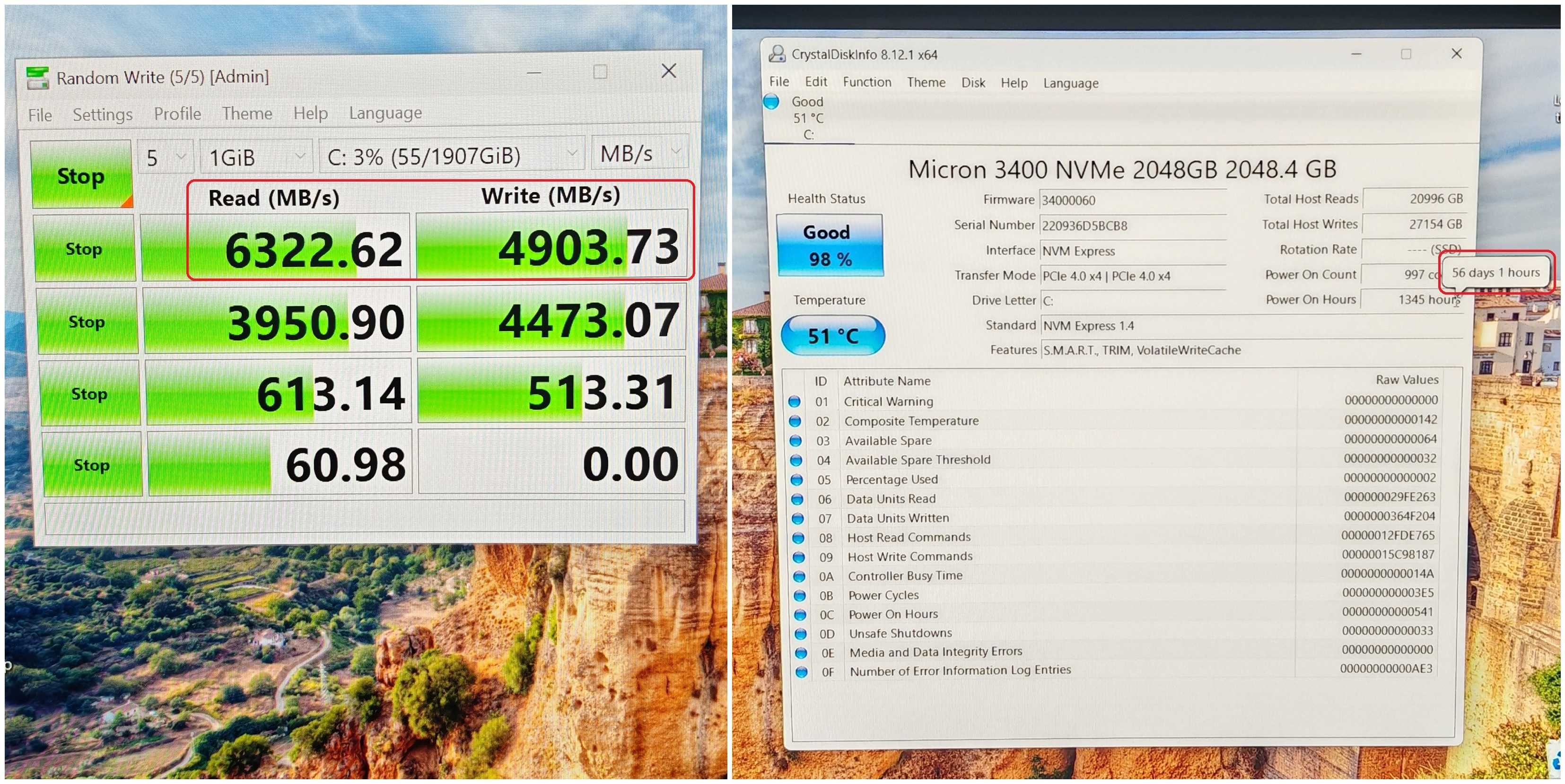1565x784 pixels.
Task: Click the Firmware field 34000060
Action: (x=1132, y=200)
